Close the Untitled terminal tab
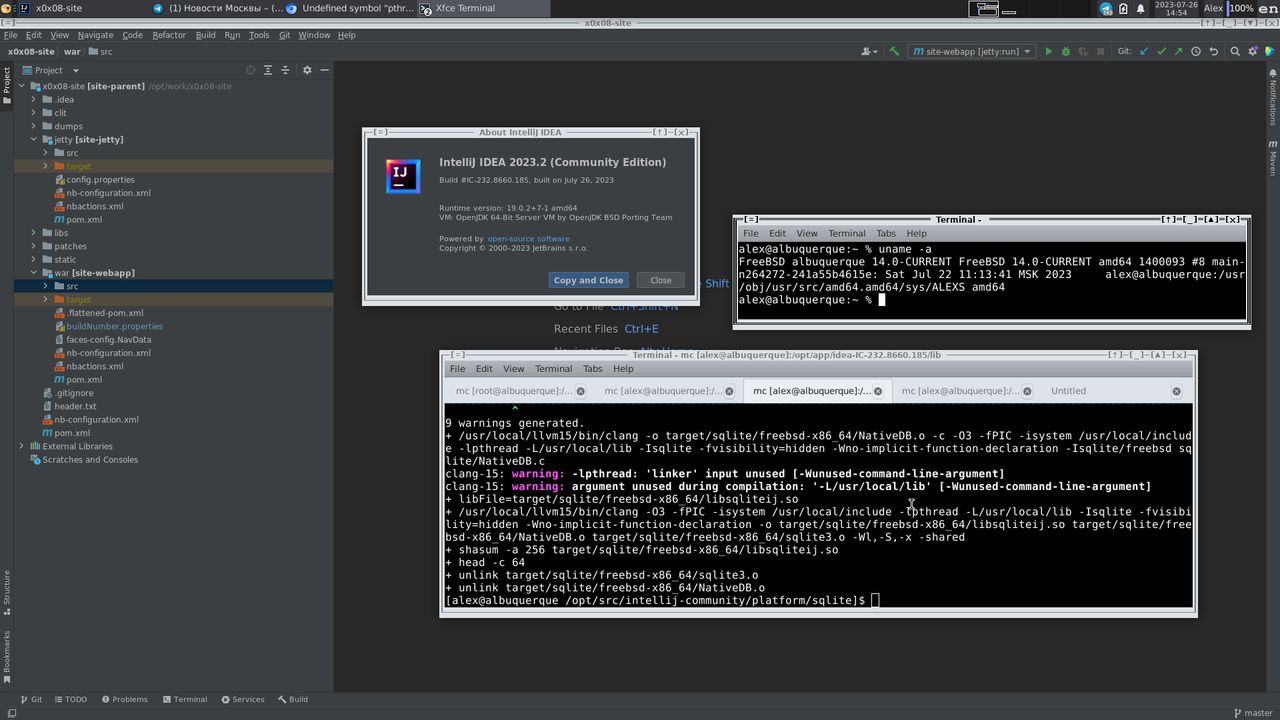 click(1176, 391)
